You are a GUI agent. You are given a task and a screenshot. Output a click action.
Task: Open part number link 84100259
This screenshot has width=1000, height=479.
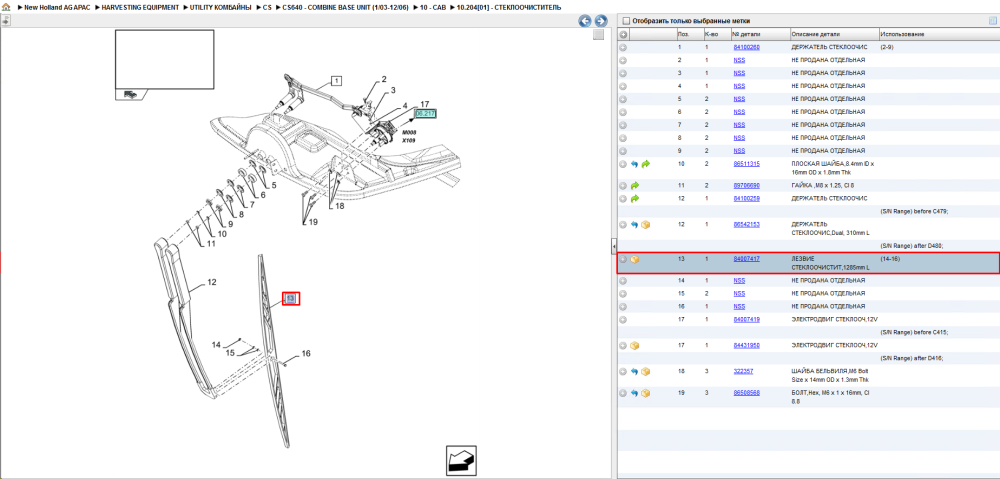click(746, 198)
